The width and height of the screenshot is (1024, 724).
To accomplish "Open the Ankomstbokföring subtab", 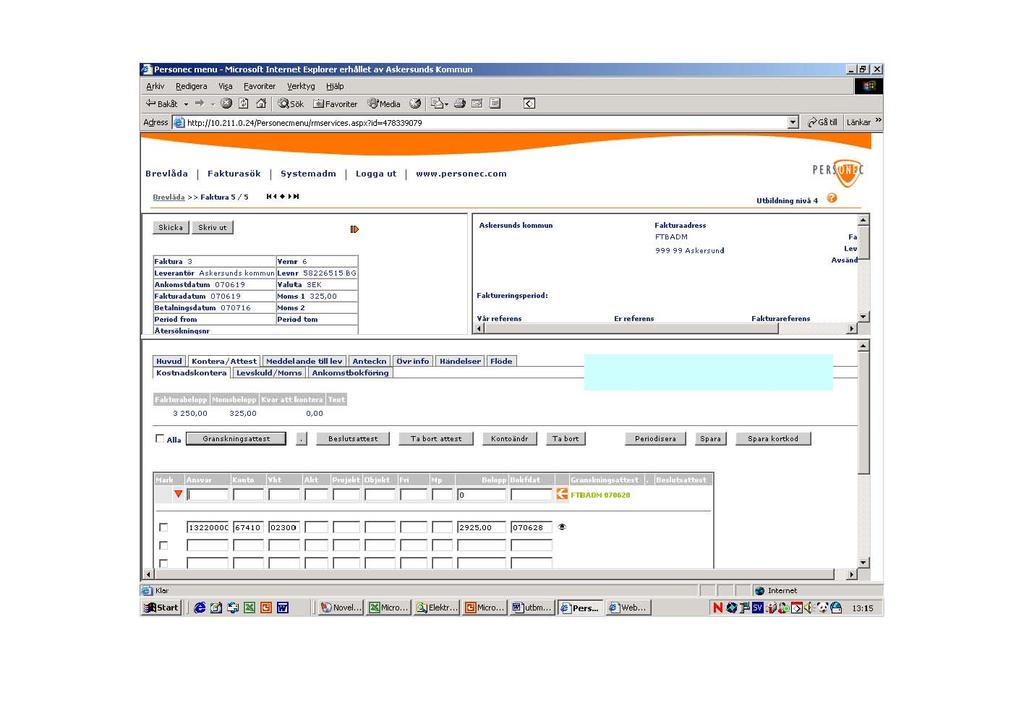I will coord(350,373).
